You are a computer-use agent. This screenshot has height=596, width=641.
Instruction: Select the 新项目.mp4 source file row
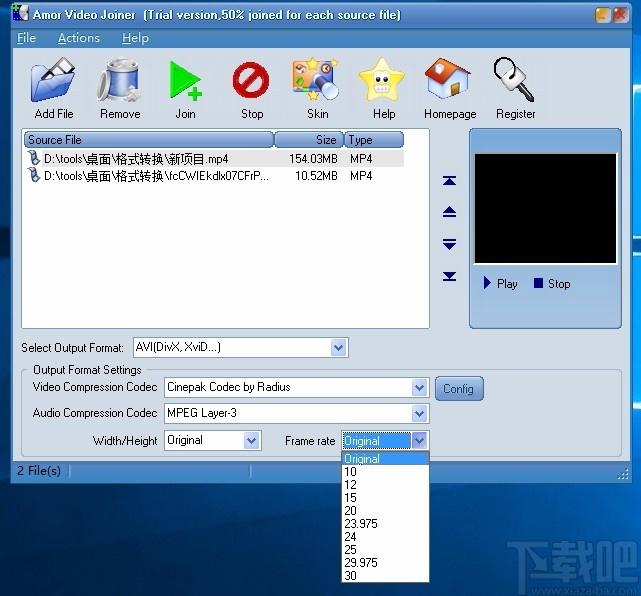[x=214, y=159]
